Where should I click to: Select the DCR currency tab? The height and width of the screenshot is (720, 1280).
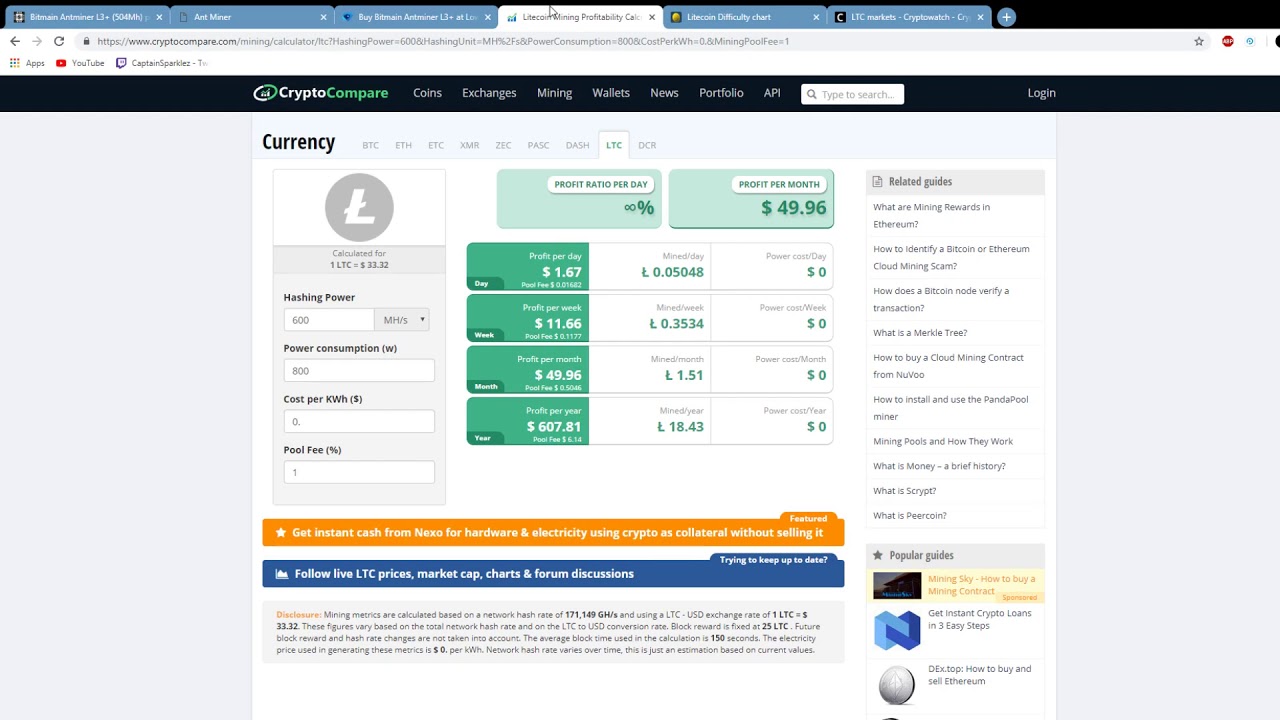(647, 145)
